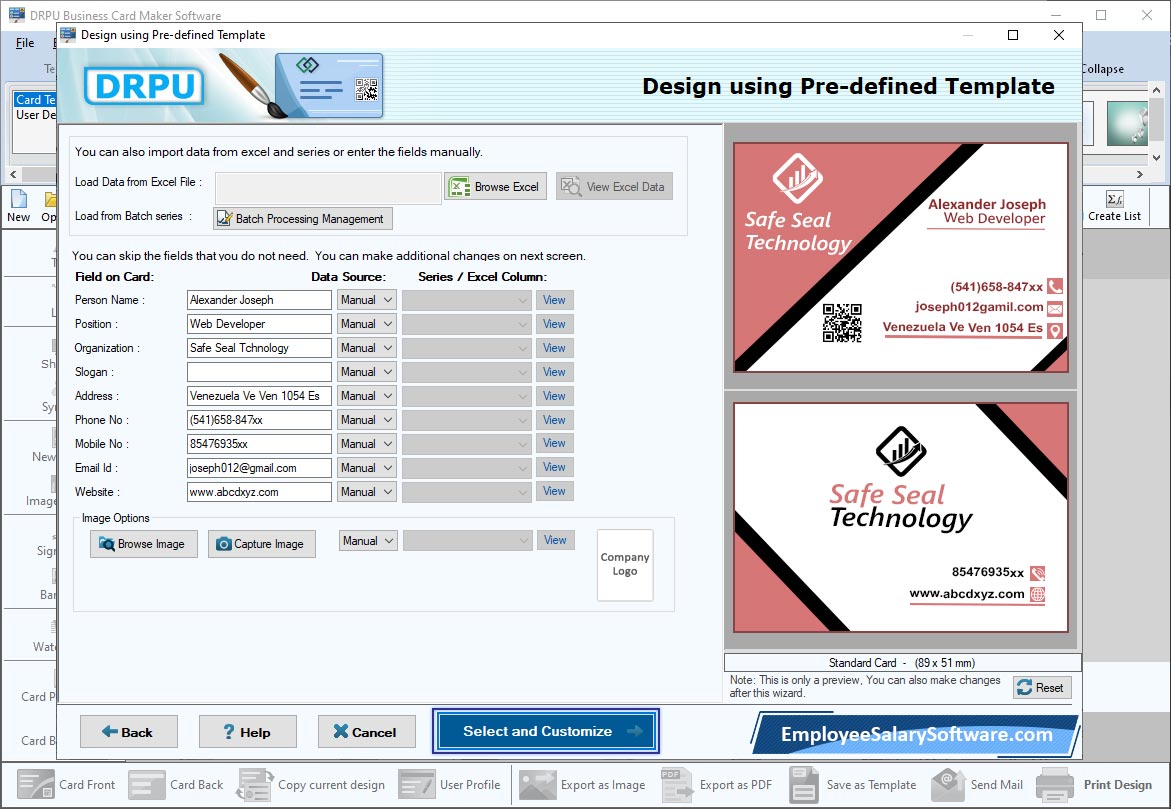Open Slogan data source dropdown
1171x809 pixels.
tap(367, 372)
